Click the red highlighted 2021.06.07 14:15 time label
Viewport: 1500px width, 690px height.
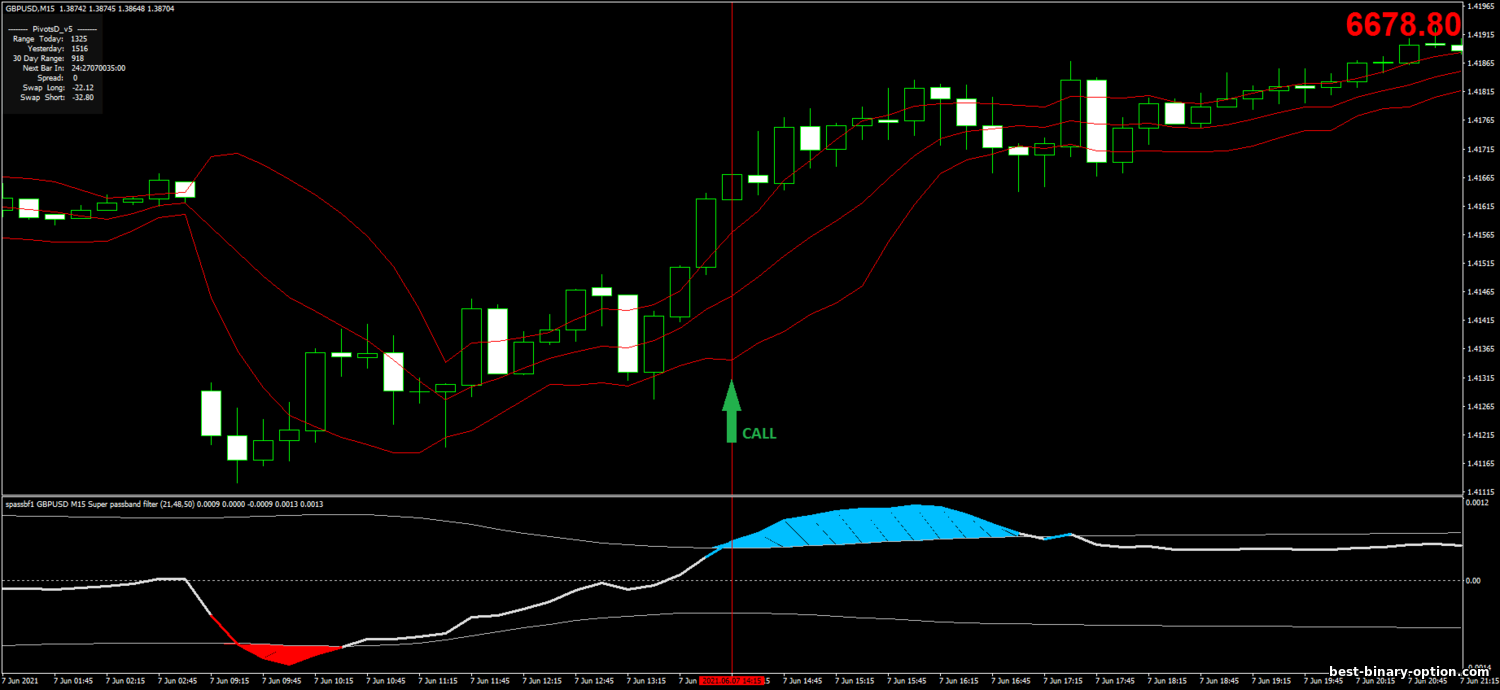[731, 680]
